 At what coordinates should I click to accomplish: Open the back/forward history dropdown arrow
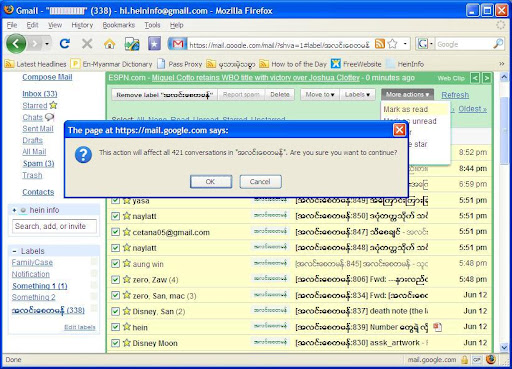[47, 44]
